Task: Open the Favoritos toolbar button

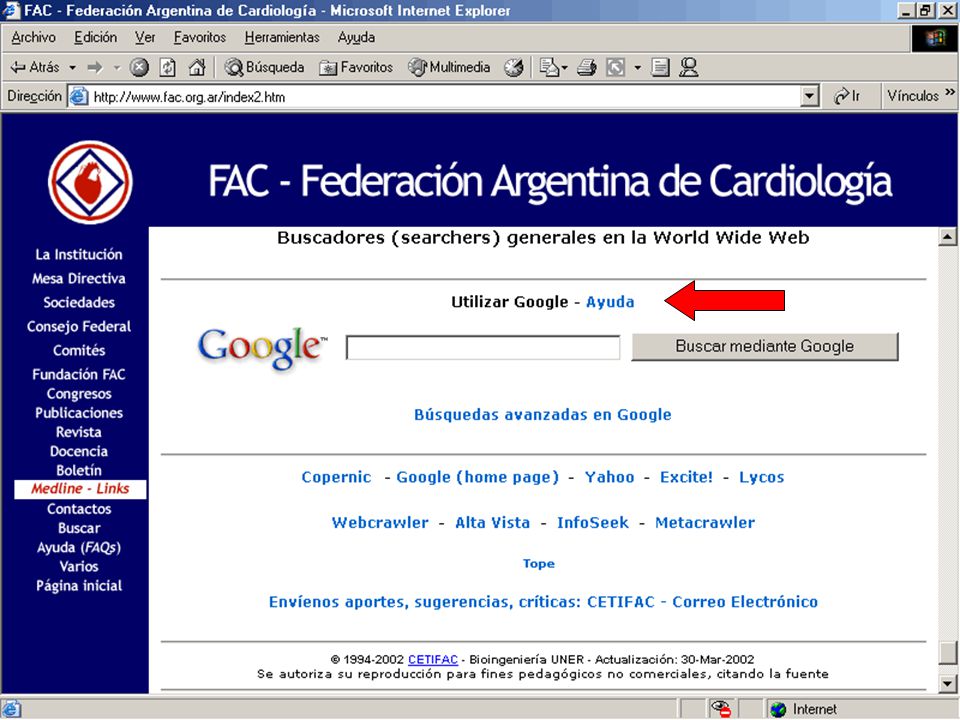Action: tap(356, 67)
